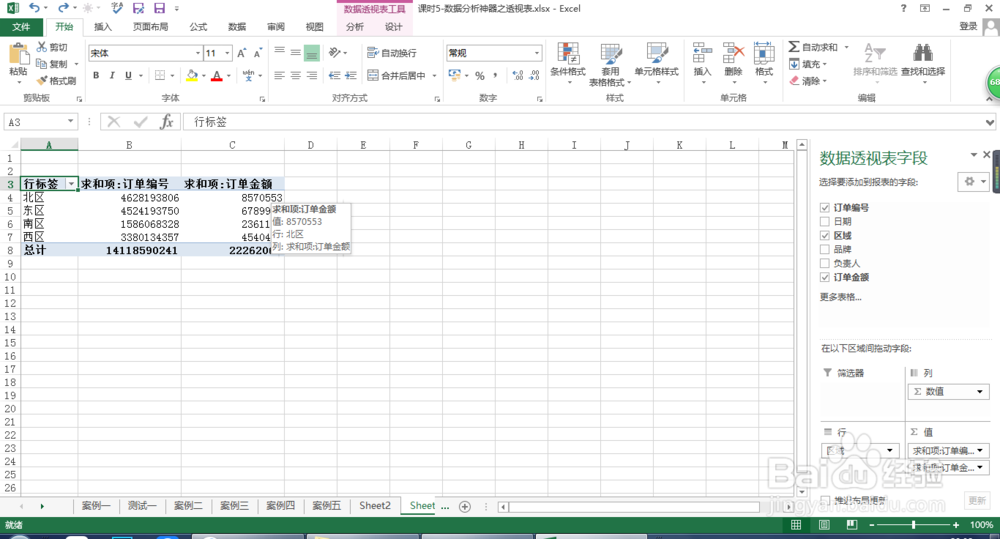Click the 清除 (Clear) button
Viewport: 1000px width, 539px height.
click(807, 81)
